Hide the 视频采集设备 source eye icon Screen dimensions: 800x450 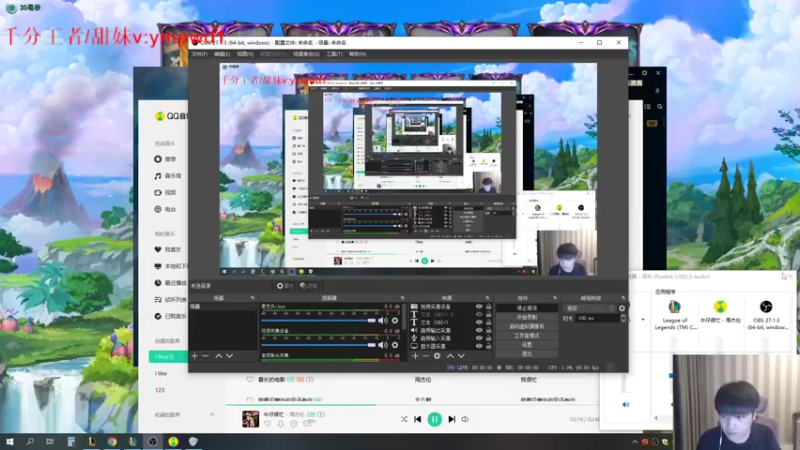(479, 307)
